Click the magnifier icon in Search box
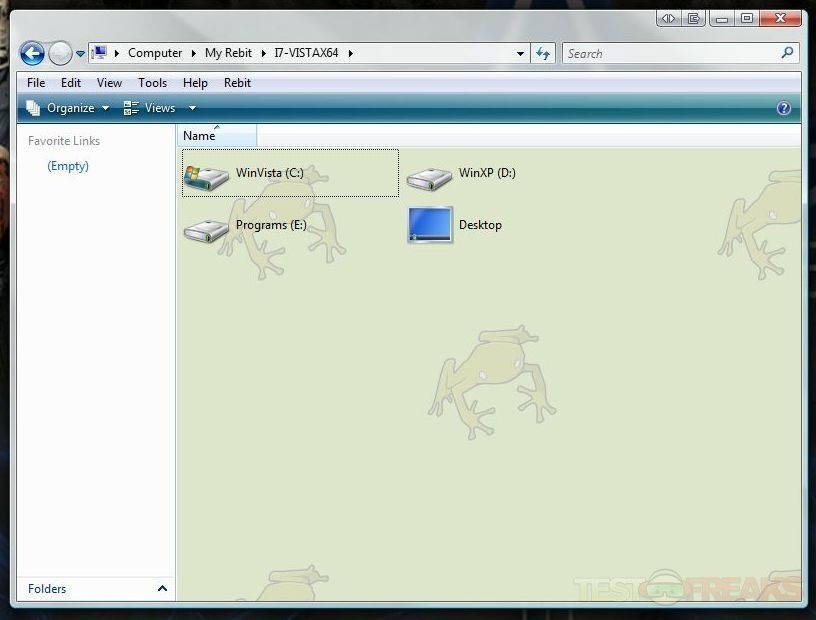816x620 pixels. click(x=788, y=53)
